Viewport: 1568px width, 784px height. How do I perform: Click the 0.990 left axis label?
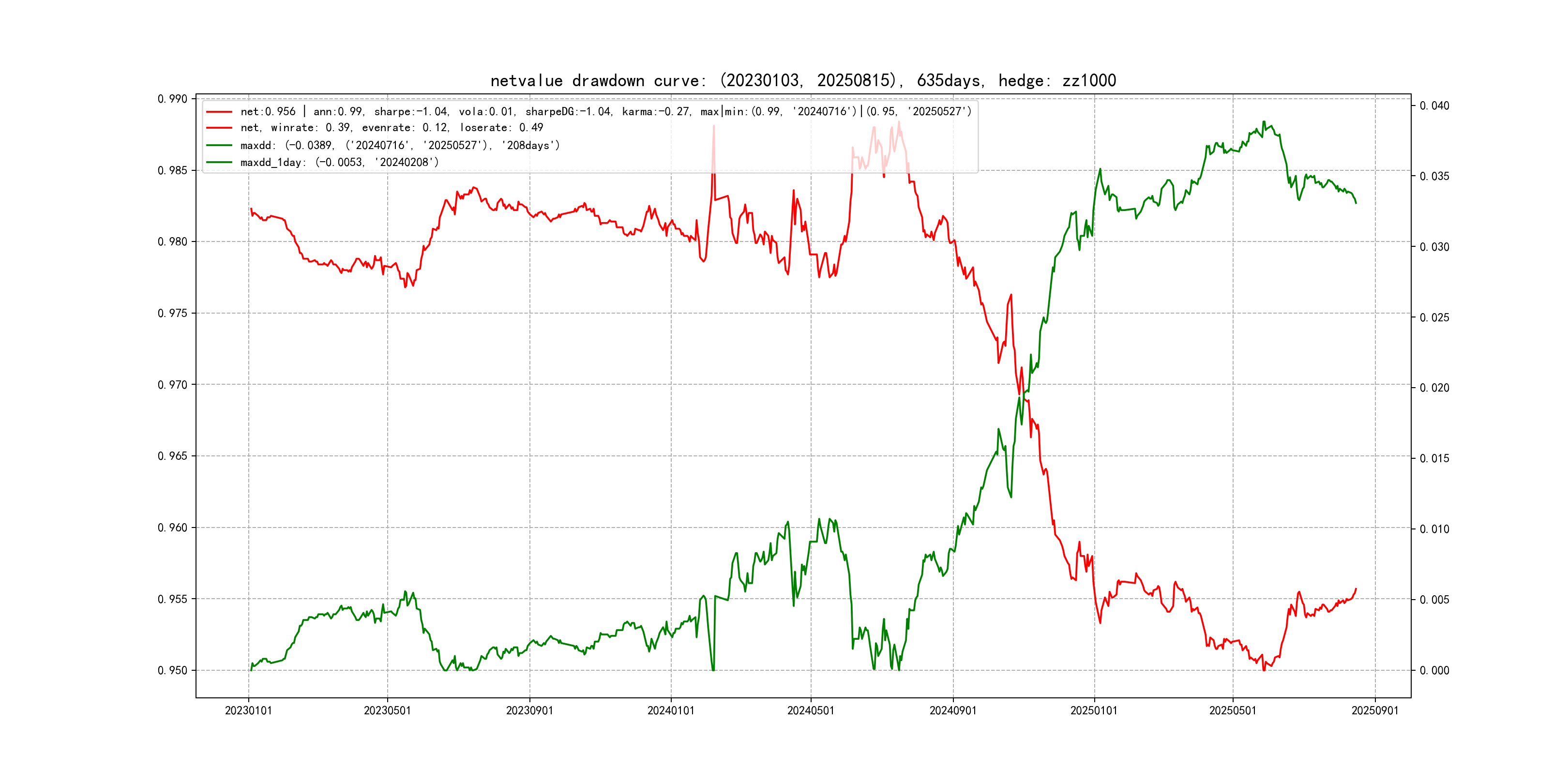pyautogui.click(x=172, y=99)
